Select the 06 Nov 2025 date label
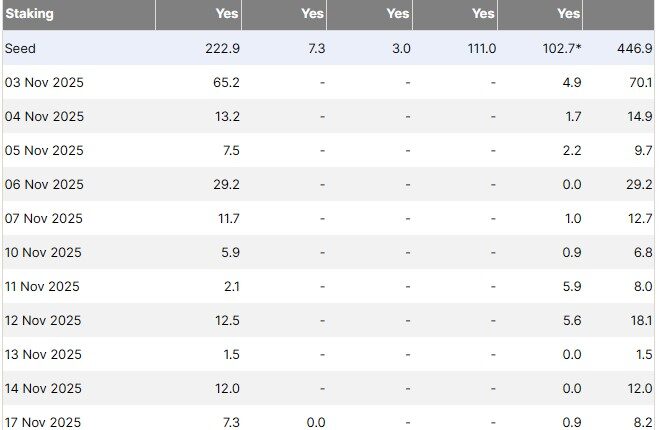Viewport: 662px width, 430px height. (x=44, y=184)
